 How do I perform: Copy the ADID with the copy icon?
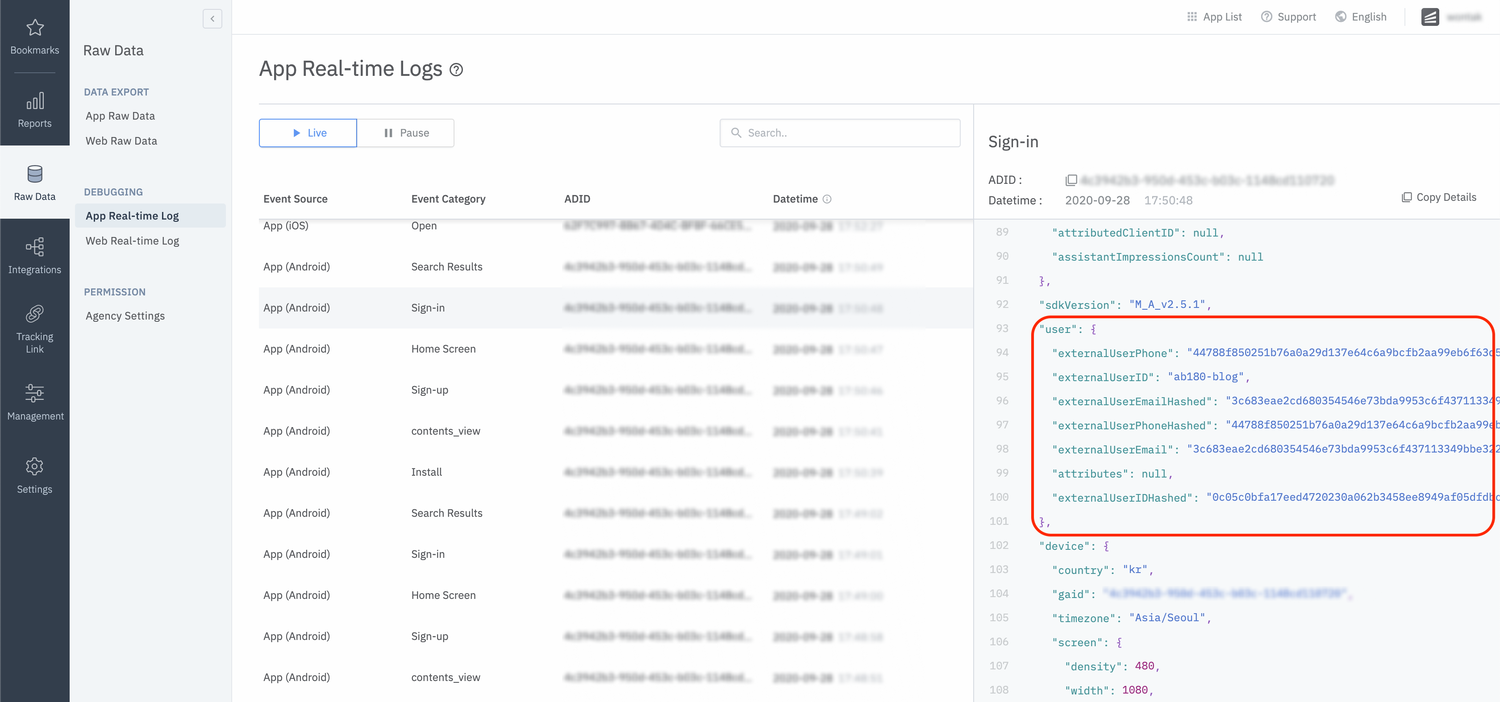[x=1071, y=180]
